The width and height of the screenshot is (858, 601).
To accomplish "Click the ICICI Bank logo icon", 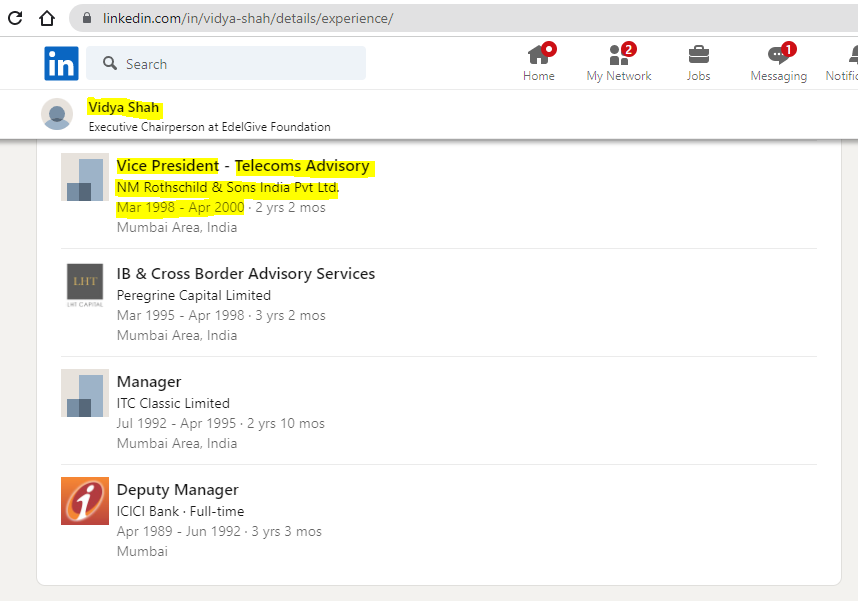I will pyautogui.click(x=85, y=501).
